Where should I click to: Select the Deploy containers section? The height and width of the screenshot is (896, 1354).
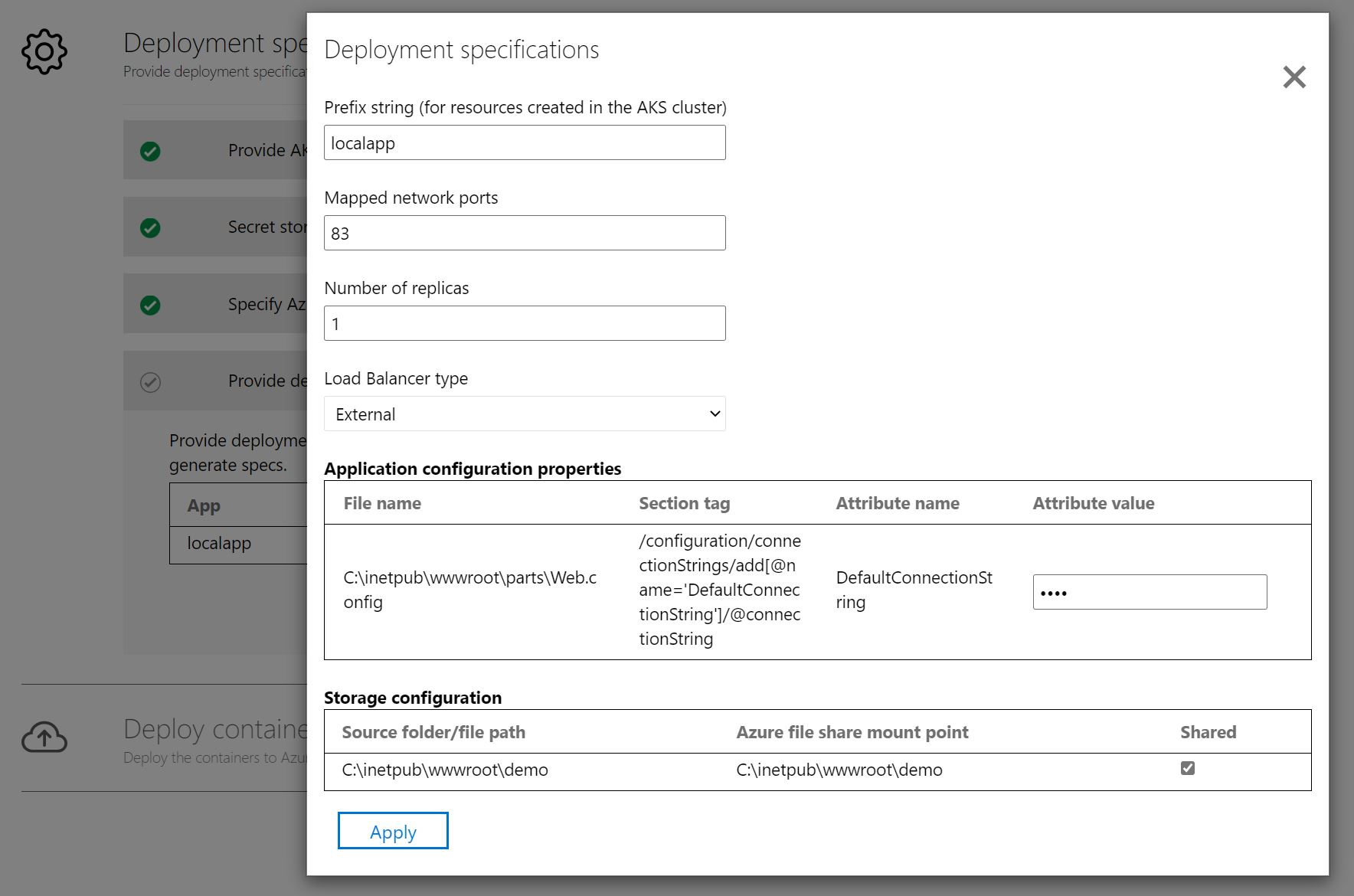(x=214, y=729)
